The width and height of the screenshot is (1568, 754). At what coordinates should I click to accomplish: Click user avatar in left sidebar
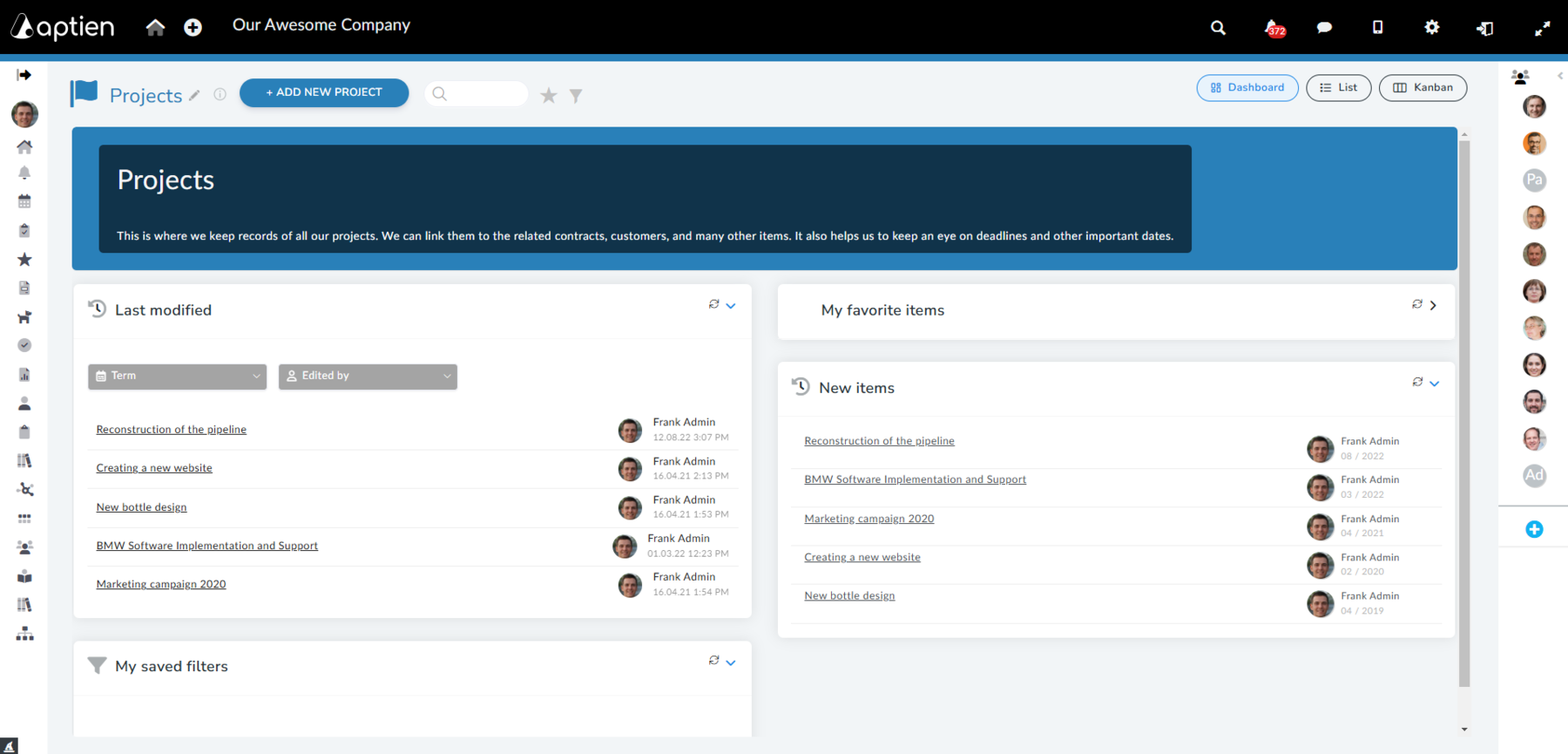(24, 113)
